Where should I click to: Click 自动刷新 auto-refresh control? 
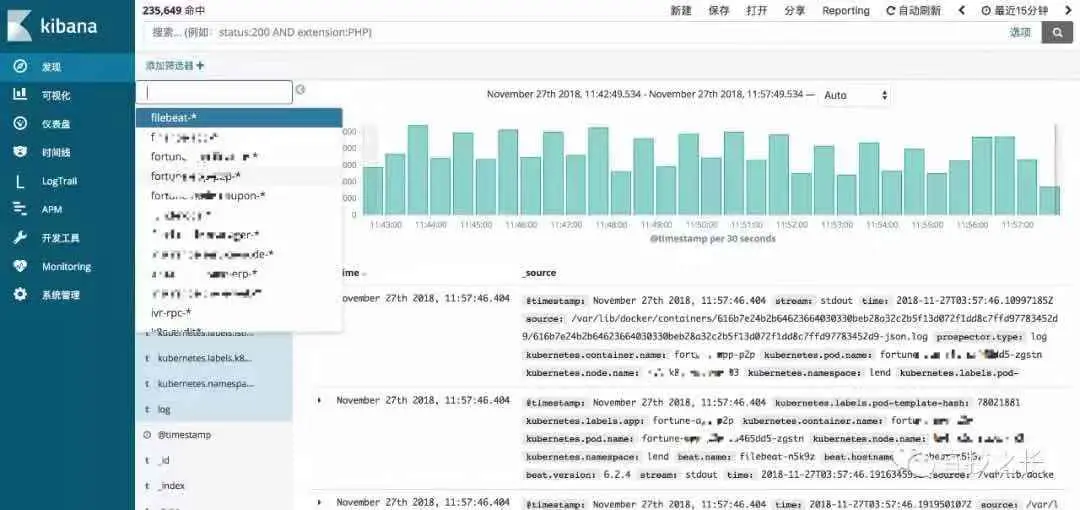tap(913, 10)
